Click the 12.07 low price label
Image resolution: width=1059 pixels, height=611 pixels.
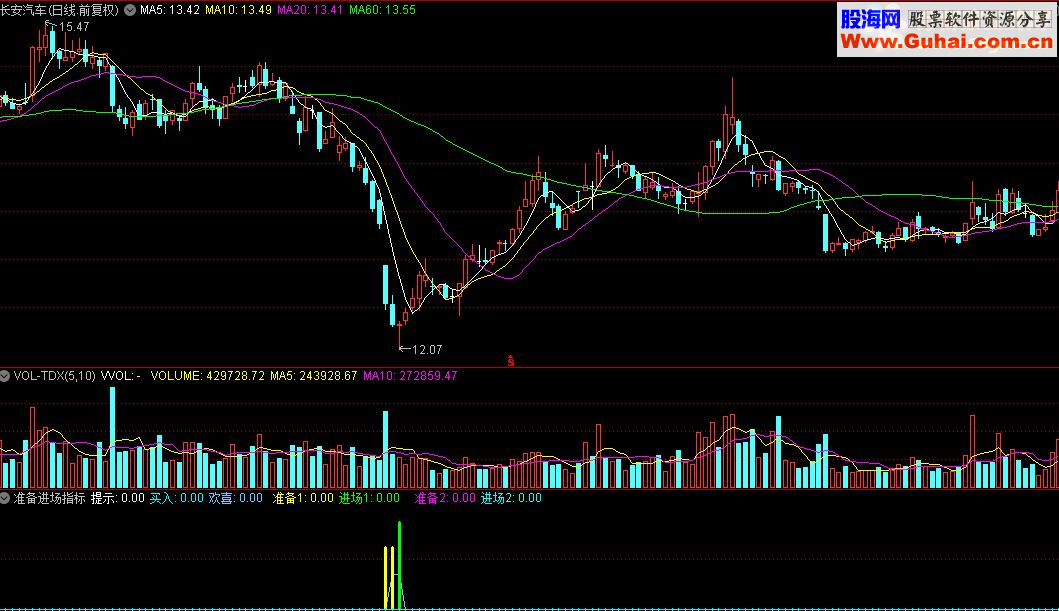tap(427, 350)
